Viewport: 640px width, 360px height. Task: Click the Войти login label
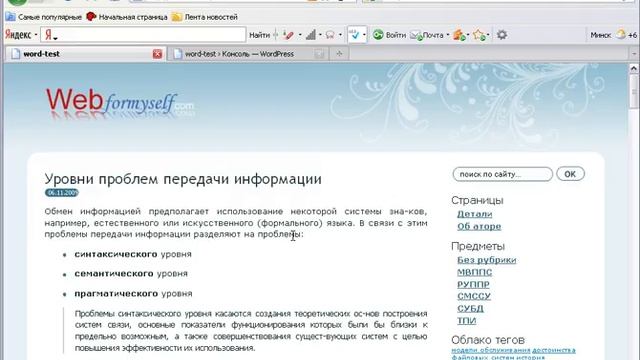pos(396,35)
